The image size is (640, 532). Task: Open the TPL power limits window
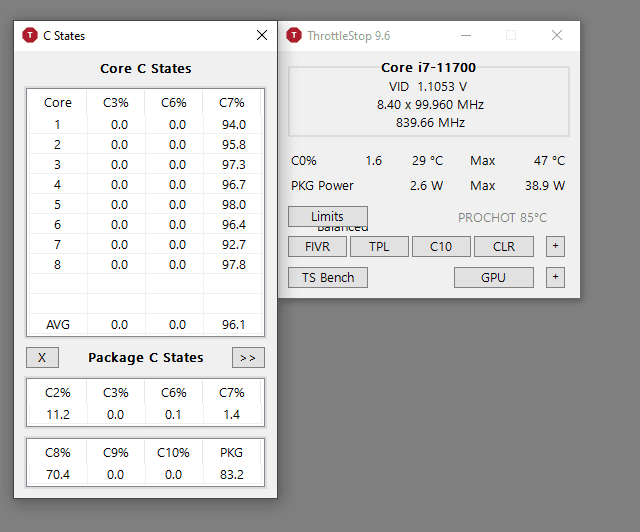[379, 247]
